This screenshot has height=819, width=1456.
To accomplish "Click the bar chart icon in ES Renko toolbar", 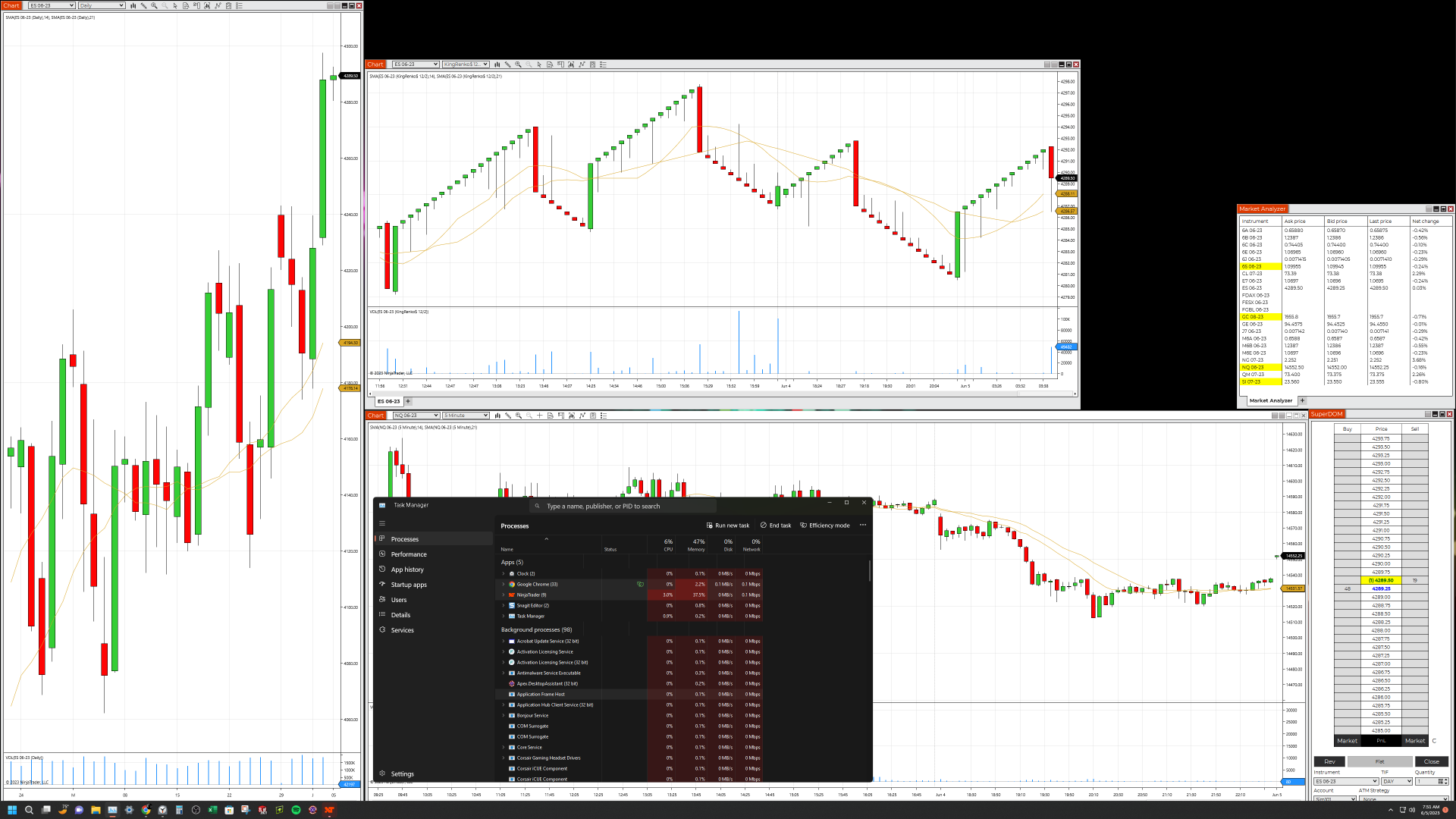I will click(x=497, y=64).
